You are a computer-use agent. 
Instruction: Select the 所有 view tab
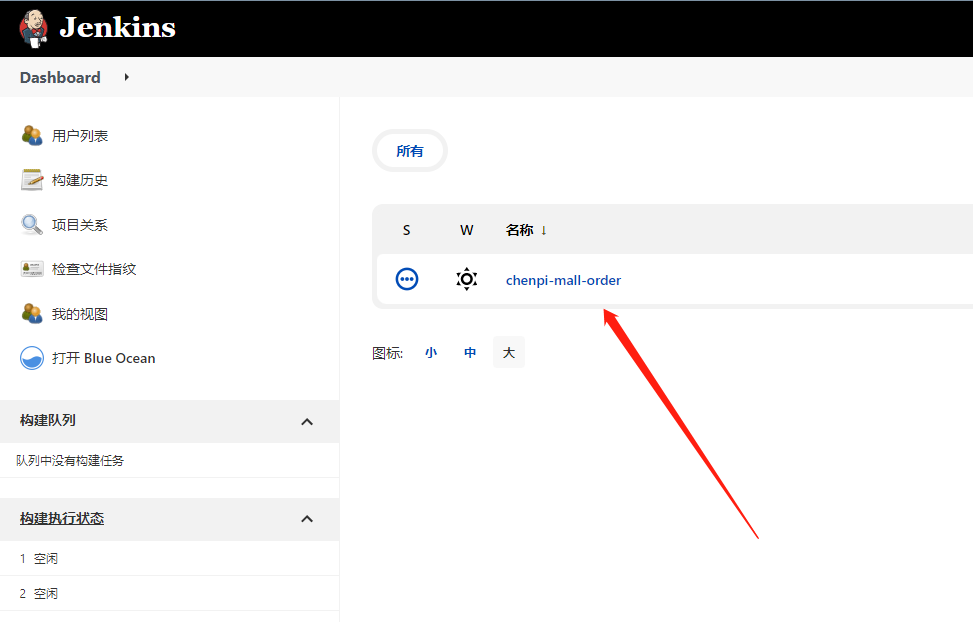click(x=410, y=151)
